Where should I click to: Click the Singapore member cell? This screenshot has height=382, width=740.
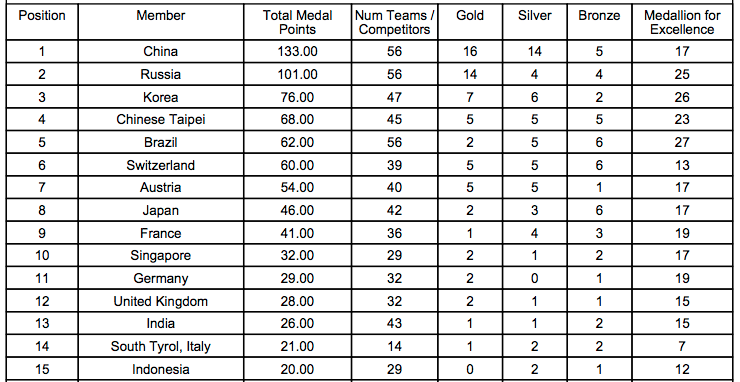click(160, 255)
